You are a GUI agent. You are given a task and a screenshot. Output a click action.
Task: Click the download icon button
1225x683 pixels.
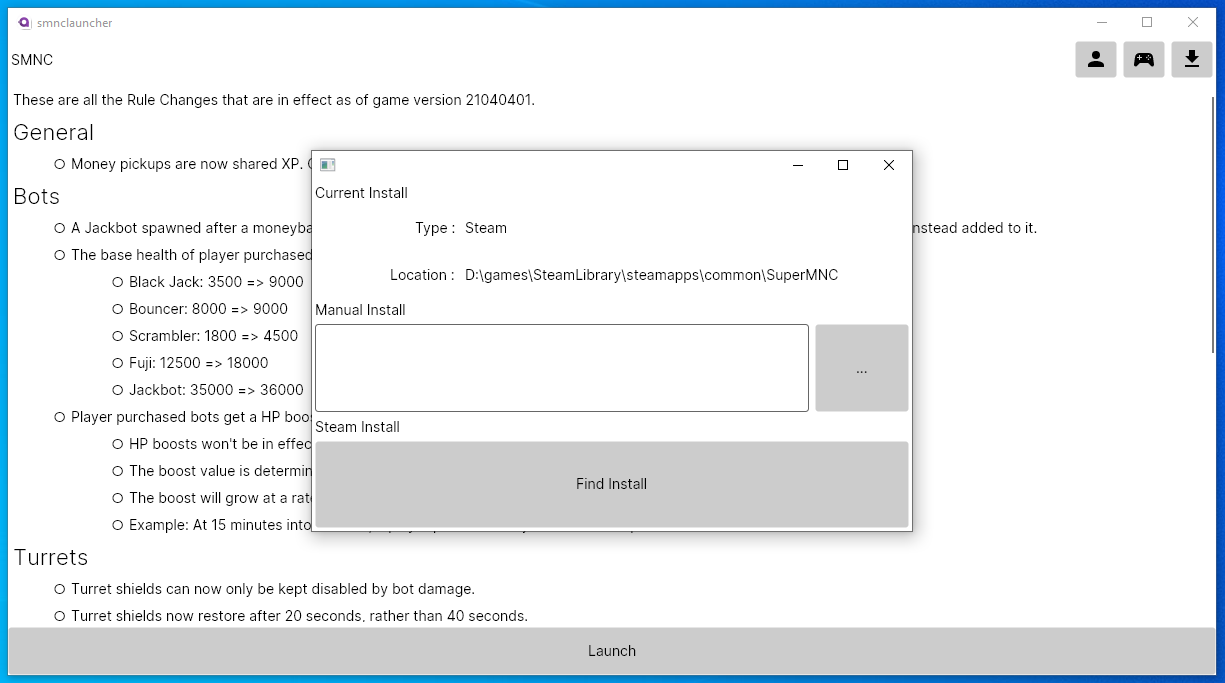click(x=1192, y=59)
